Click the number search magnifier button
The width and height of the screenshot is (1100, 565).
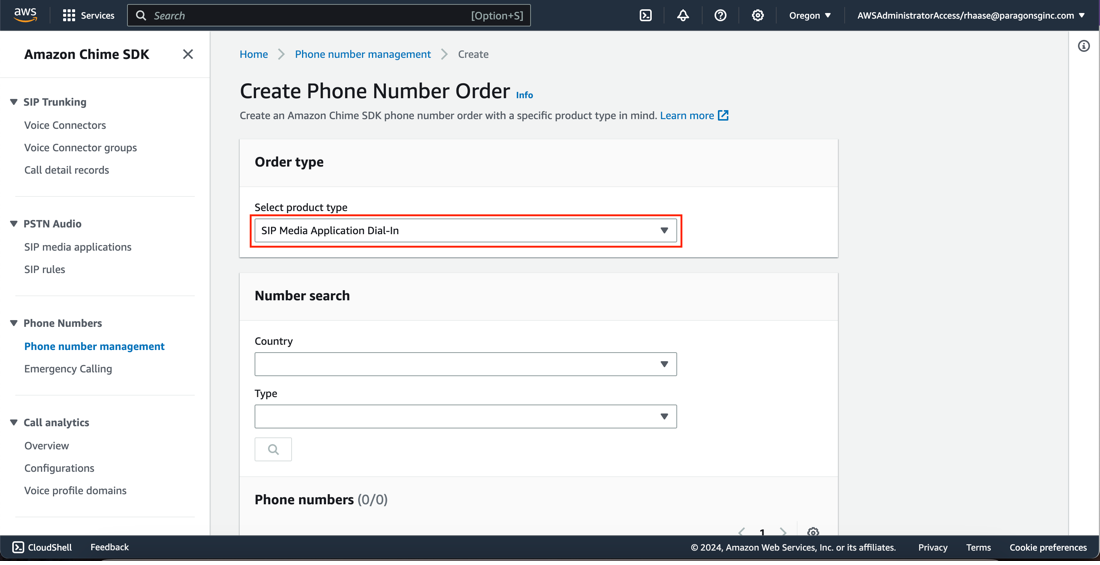click(x=273, y=449)
